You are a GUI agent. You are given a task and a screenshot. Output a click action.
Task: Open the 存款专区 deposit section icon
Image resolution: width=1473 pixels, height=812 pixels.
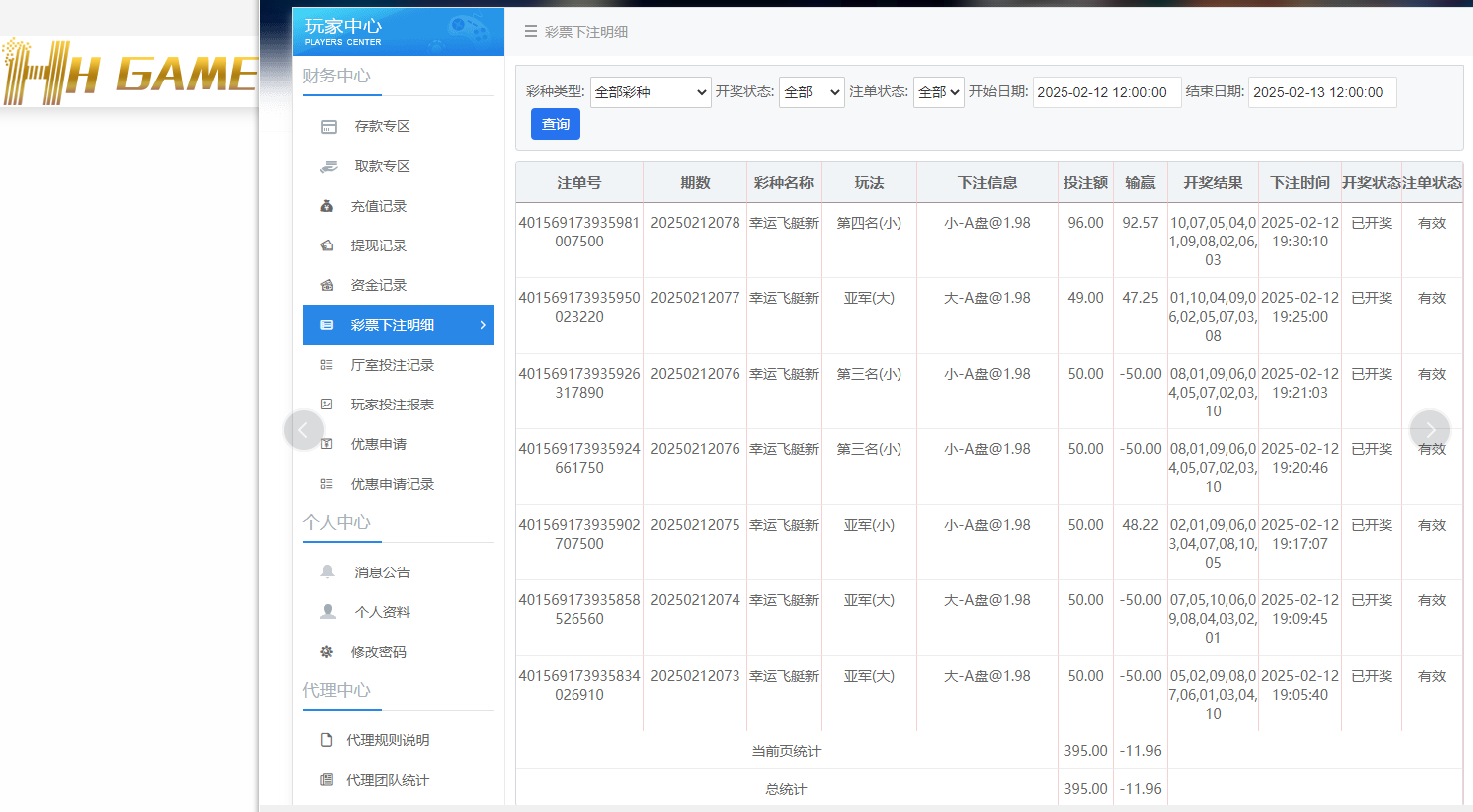coord(328,126)
